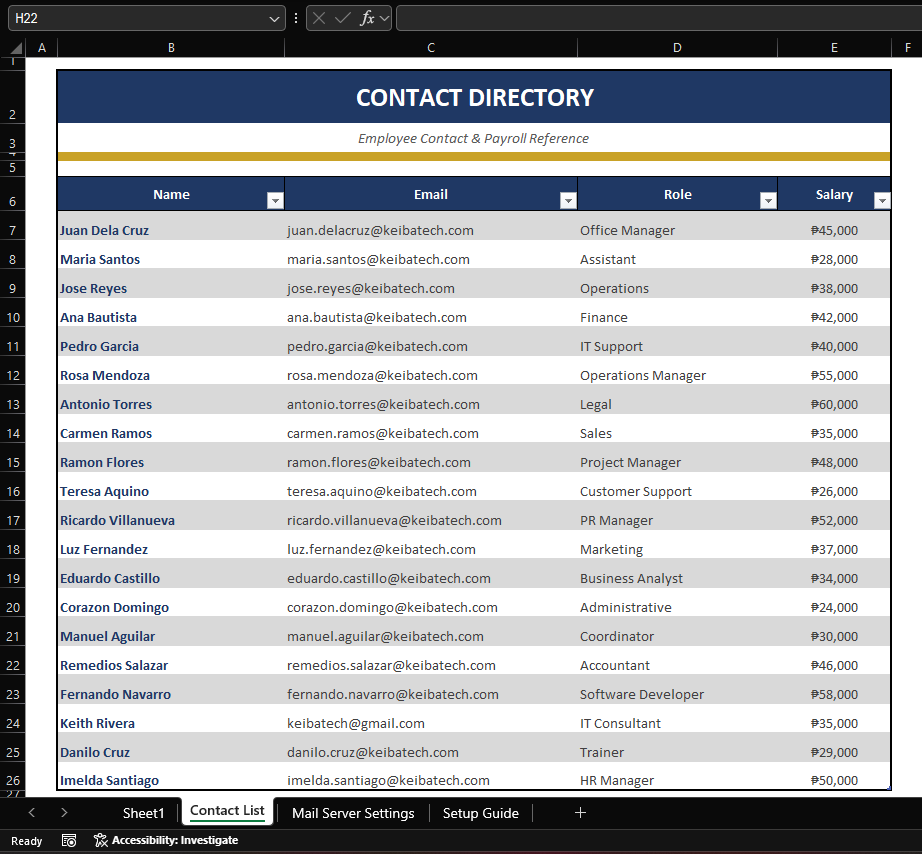This screenshot has width=922, height=854.
Task: Click Employee Contact & Payroll Reference subtitle
Action: tap(474, 139)
